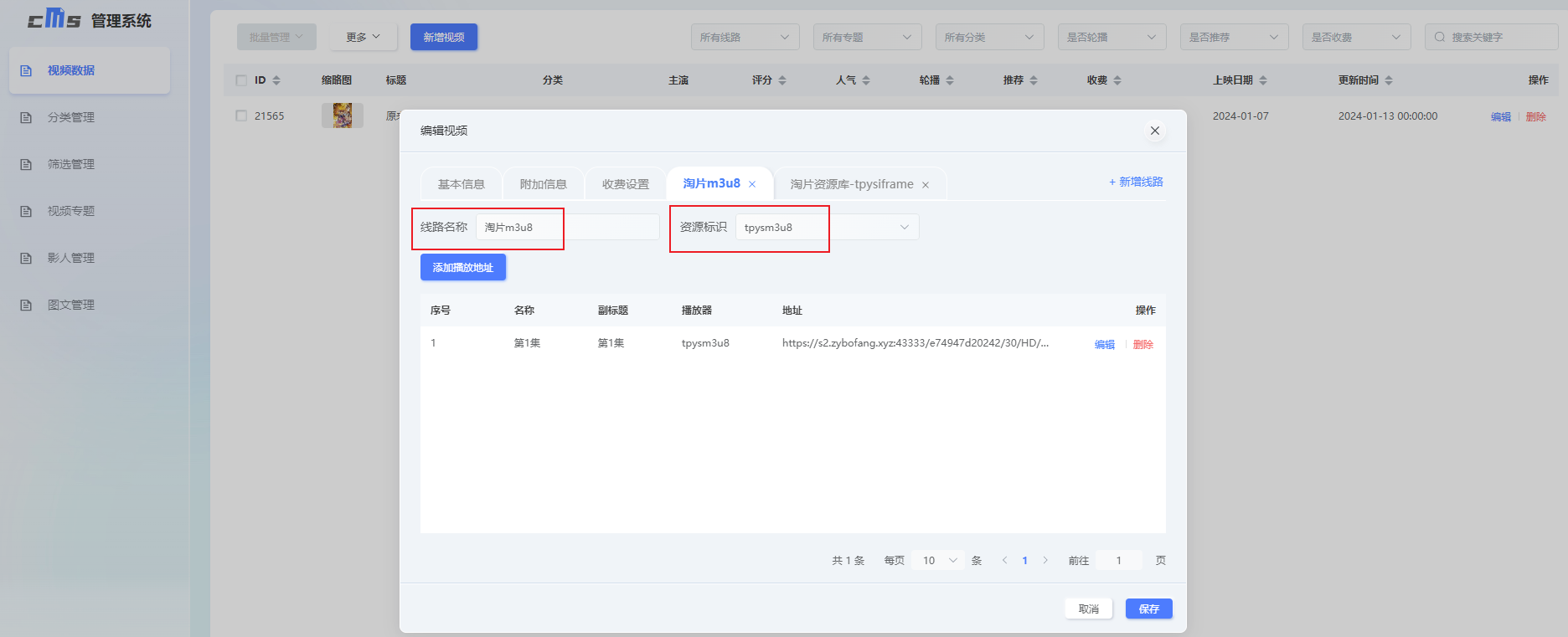Open the 所有线路 filter dropdown
Screen dimensions: 1568x637
[745, 37]
